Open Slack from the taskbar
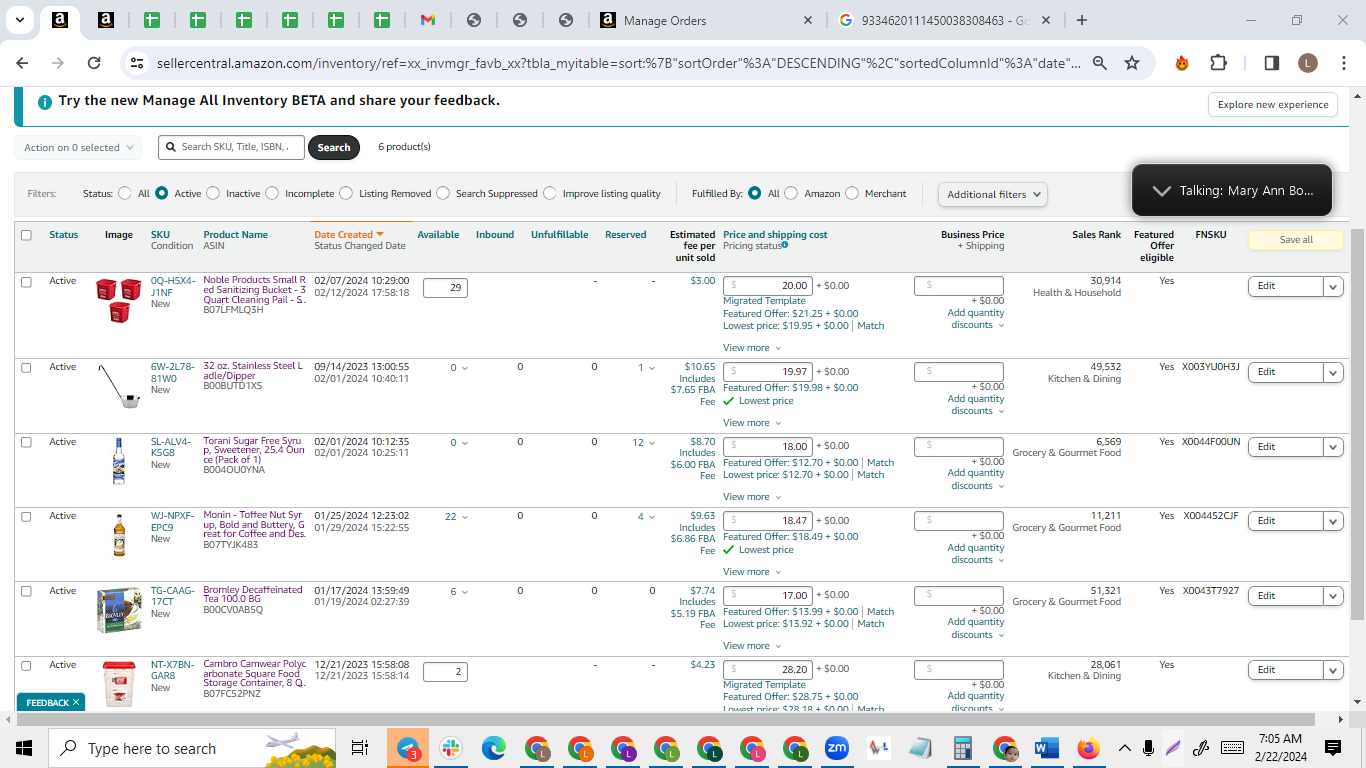The height and width of the screenshot is (768, 1366). [451, 748]
